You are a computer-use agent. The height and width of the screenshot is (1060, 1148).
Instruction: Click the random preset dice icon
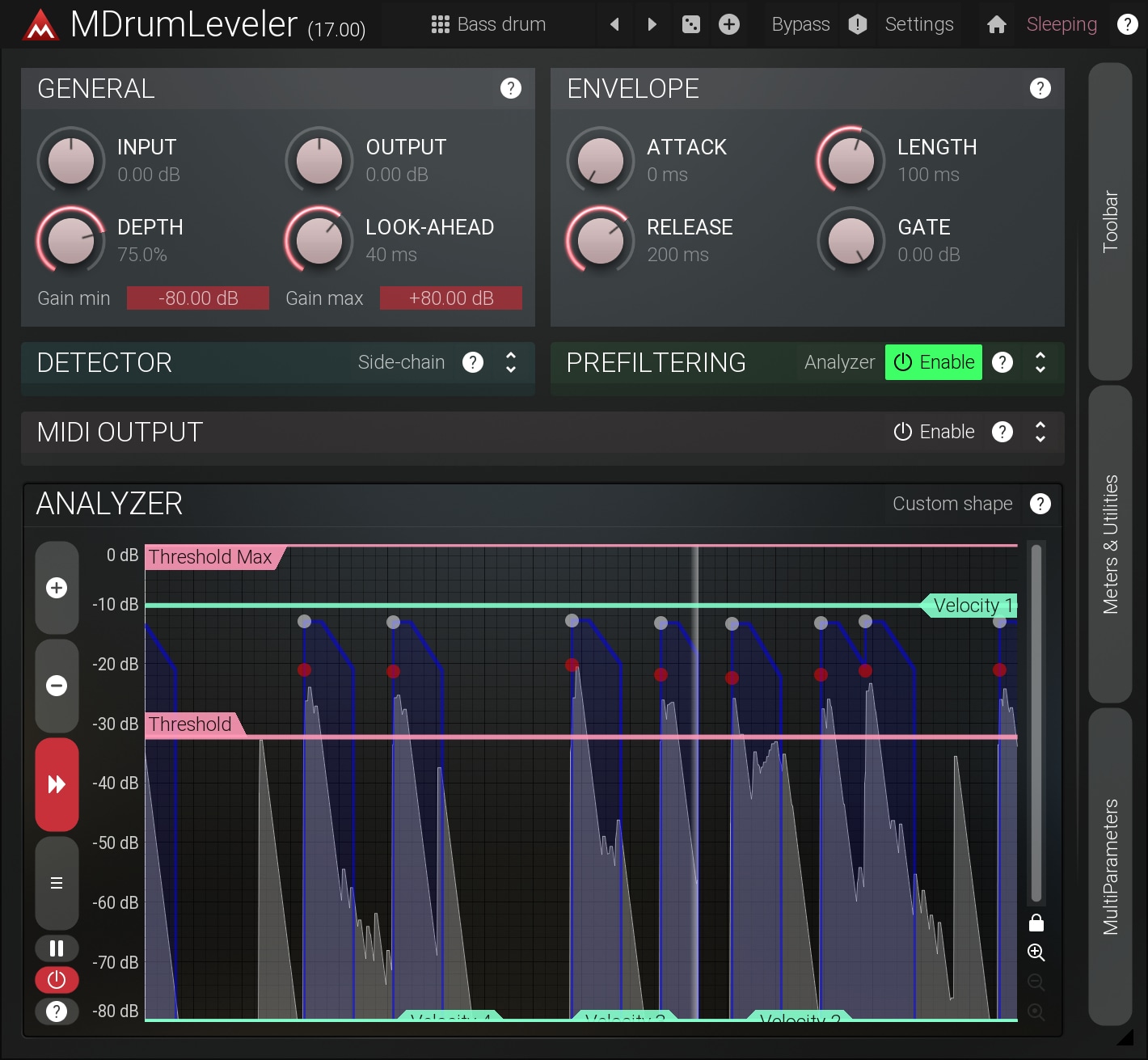(x=690, y=24)
